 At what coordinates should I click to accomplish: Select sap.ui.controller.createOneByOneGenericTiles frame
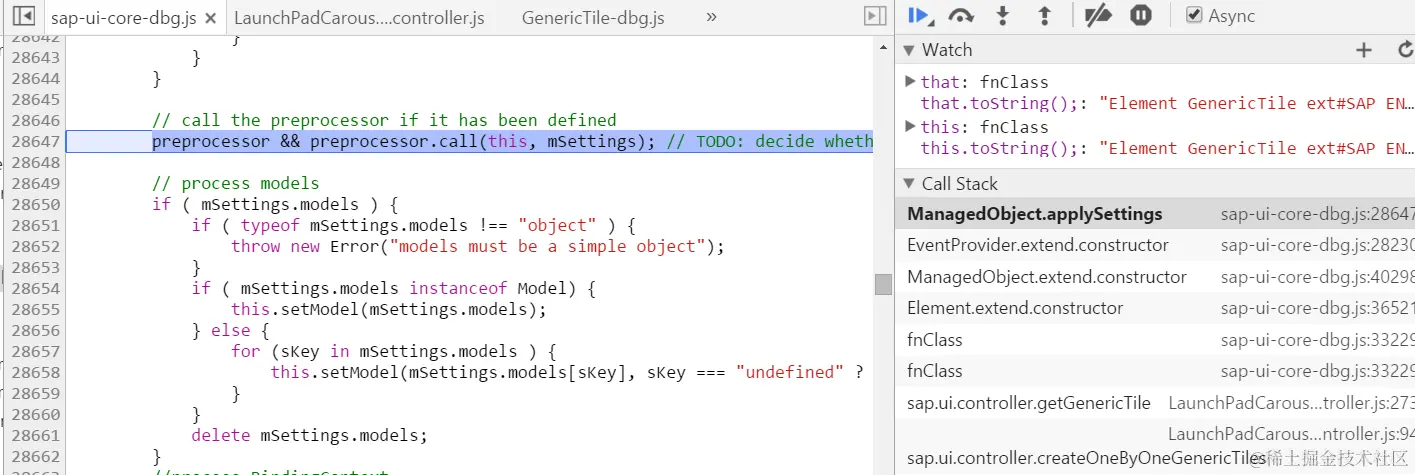coord(1087,458)
